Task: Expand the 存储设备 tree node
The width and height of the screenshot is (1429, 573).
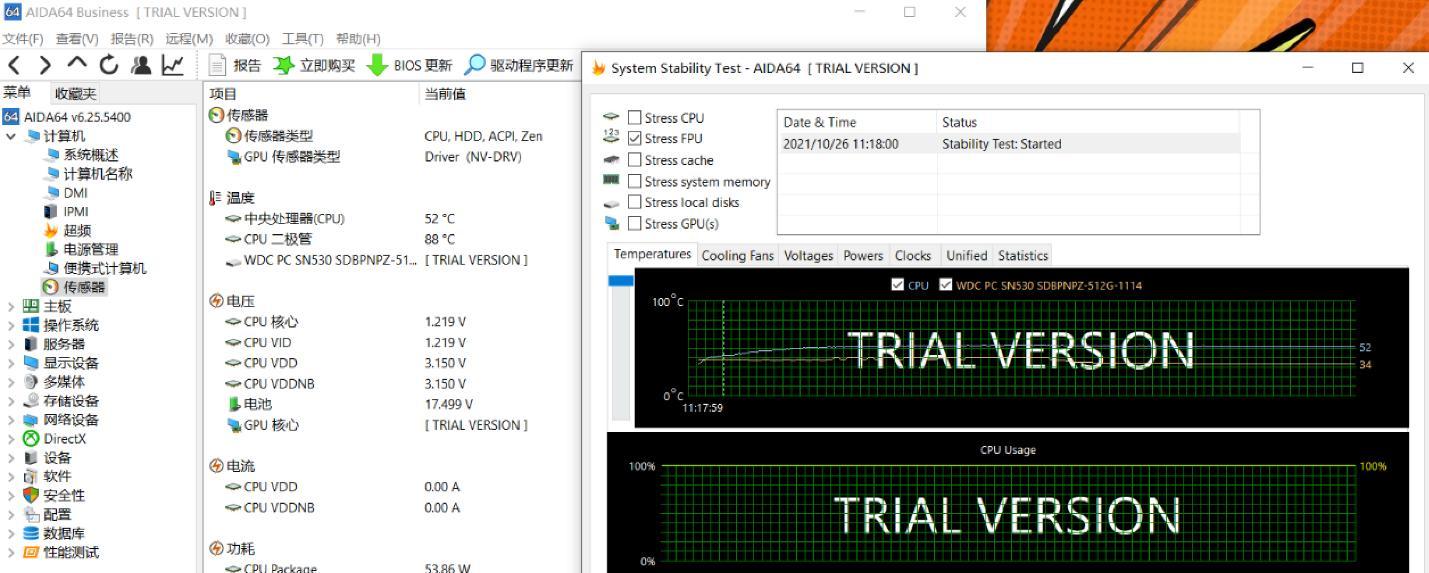Action: [x=11, y=401]
